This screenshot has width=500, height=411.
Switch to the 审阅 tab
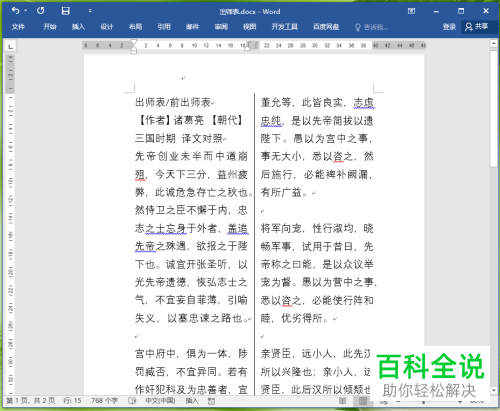[x=221, y=27]
